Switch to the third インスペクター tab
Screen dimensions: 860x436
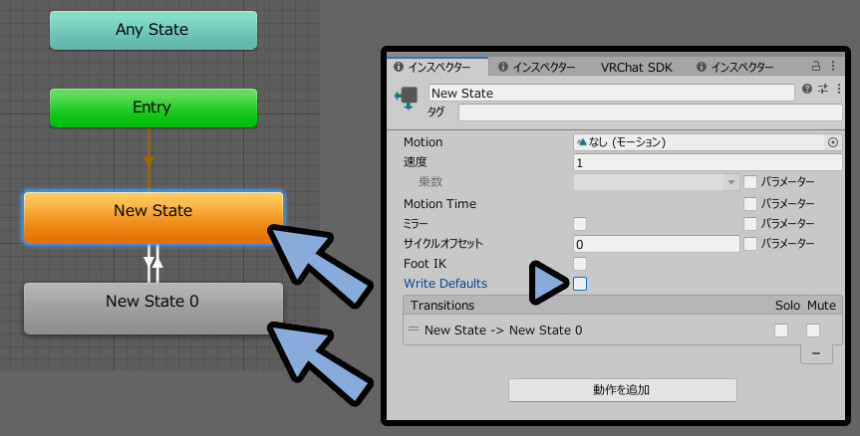click(x=735, y=67)
